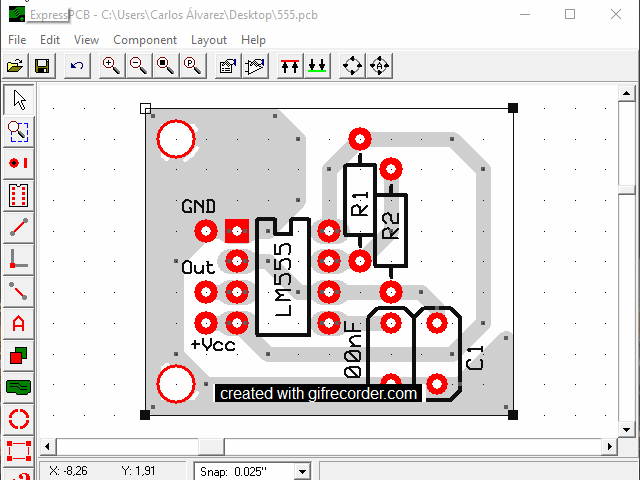This screenshot has width=640, height=480.
Task: Zoom to fit the board icon
Action: click(x=165, y=65)
